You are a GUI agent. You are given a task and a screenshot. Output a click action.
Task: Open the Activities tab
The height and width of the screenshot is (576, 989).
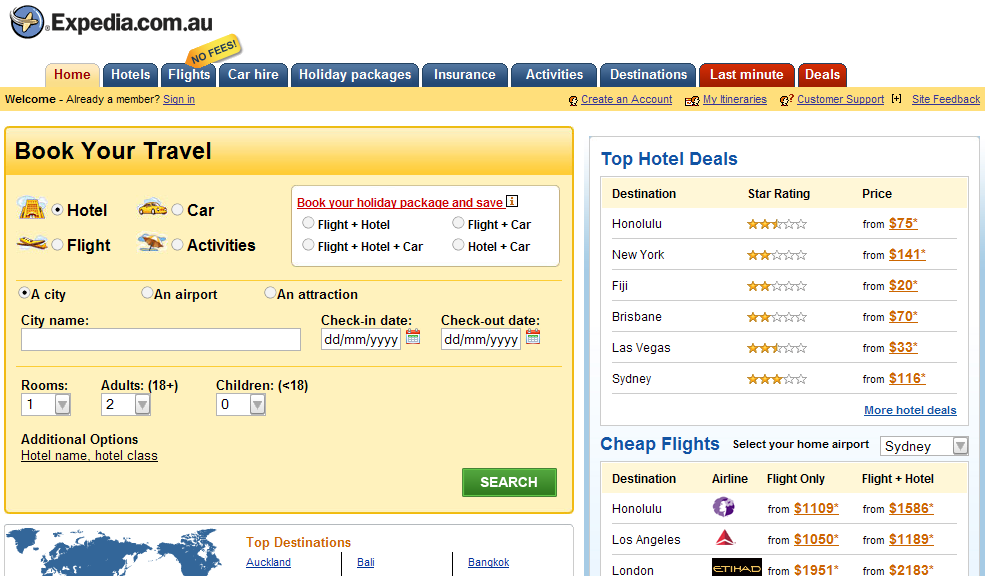(x=554, y=75)
